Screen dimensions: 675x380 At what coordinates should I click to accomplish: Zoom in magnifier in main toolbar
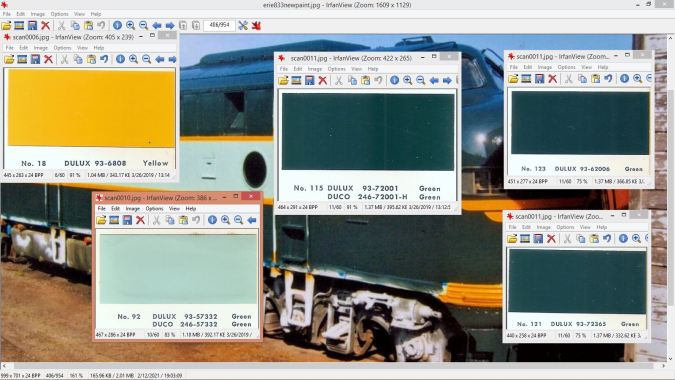tap(130, 25)
